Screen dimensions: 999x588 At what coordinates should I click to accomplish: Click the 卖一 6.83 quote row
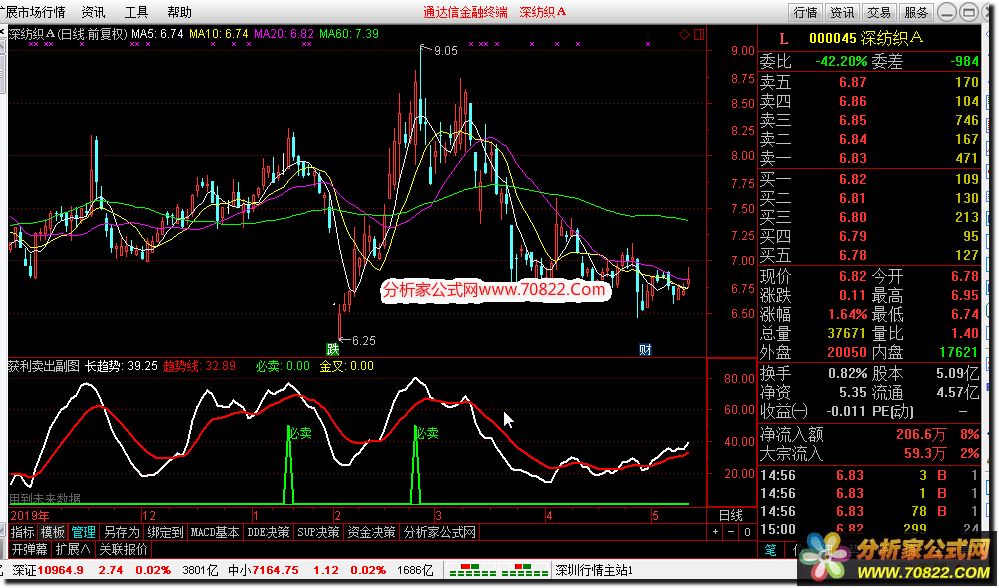pos(869,157)
